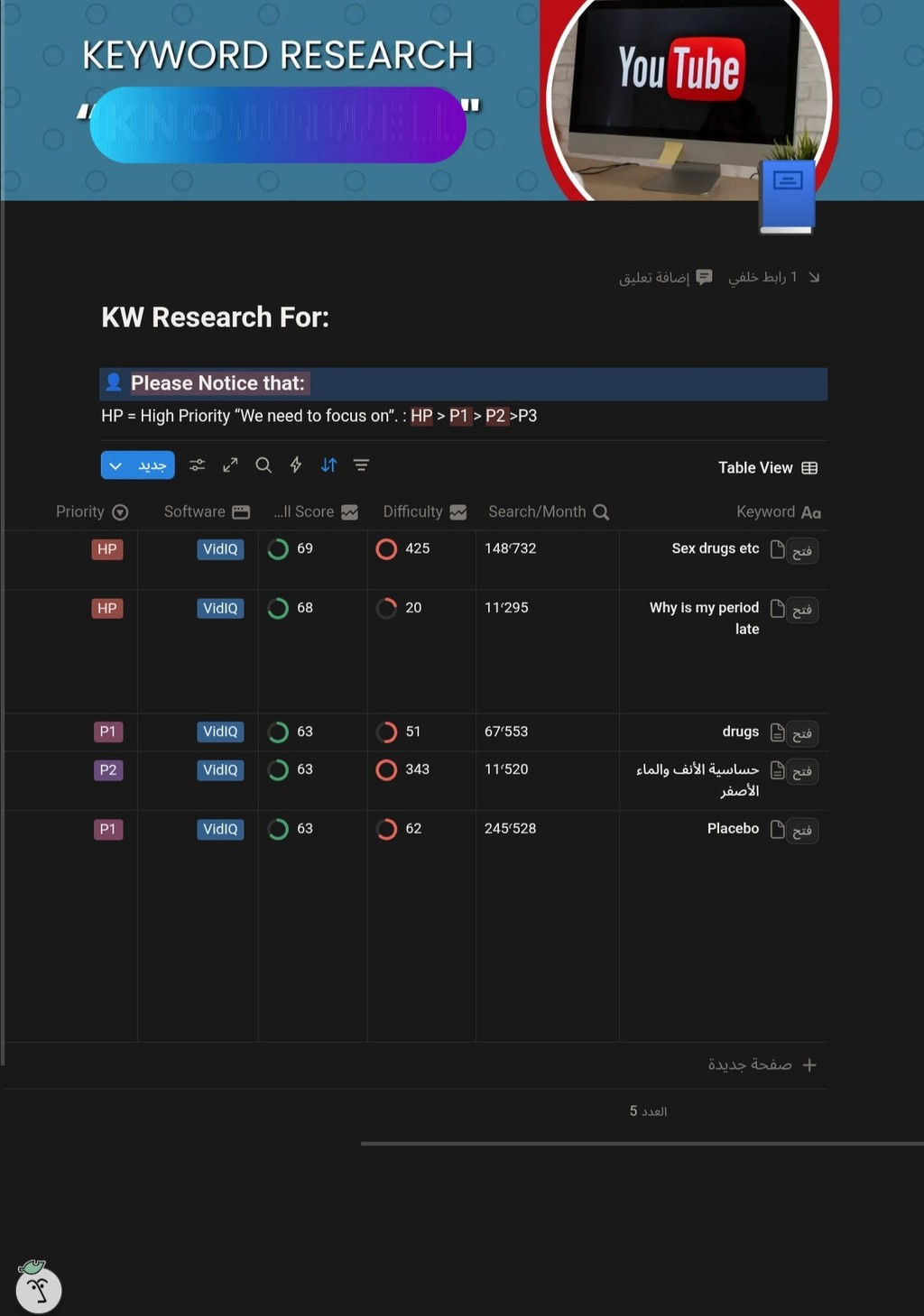Click the Software column header
This screenshot has width=924, height=1316.
pos(207,511)
